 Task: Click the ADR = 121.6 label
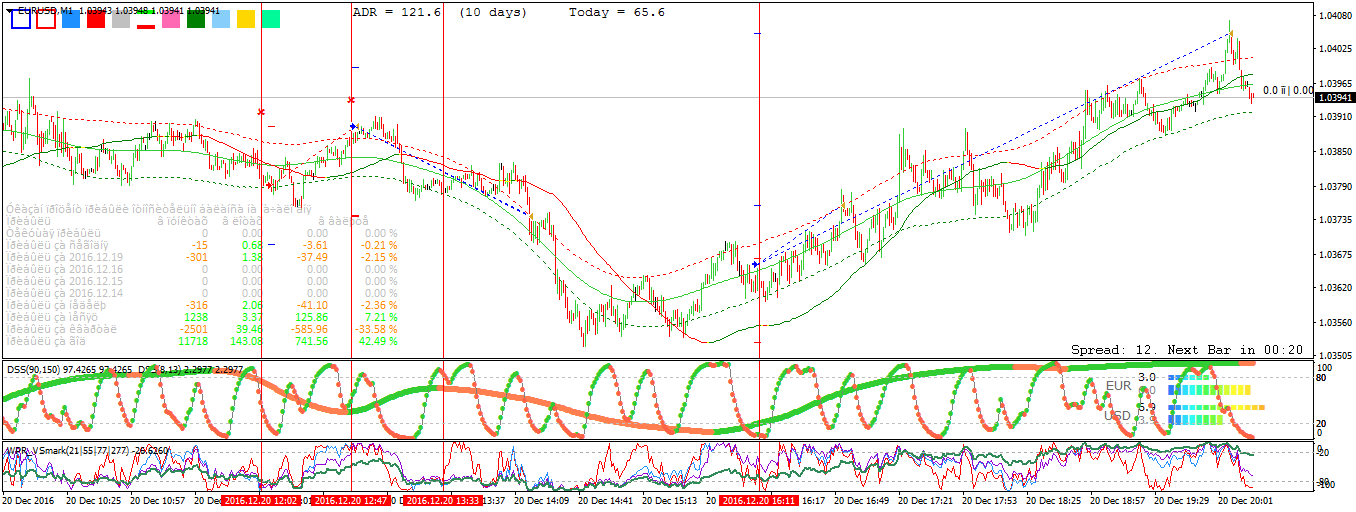click(398, 12)
